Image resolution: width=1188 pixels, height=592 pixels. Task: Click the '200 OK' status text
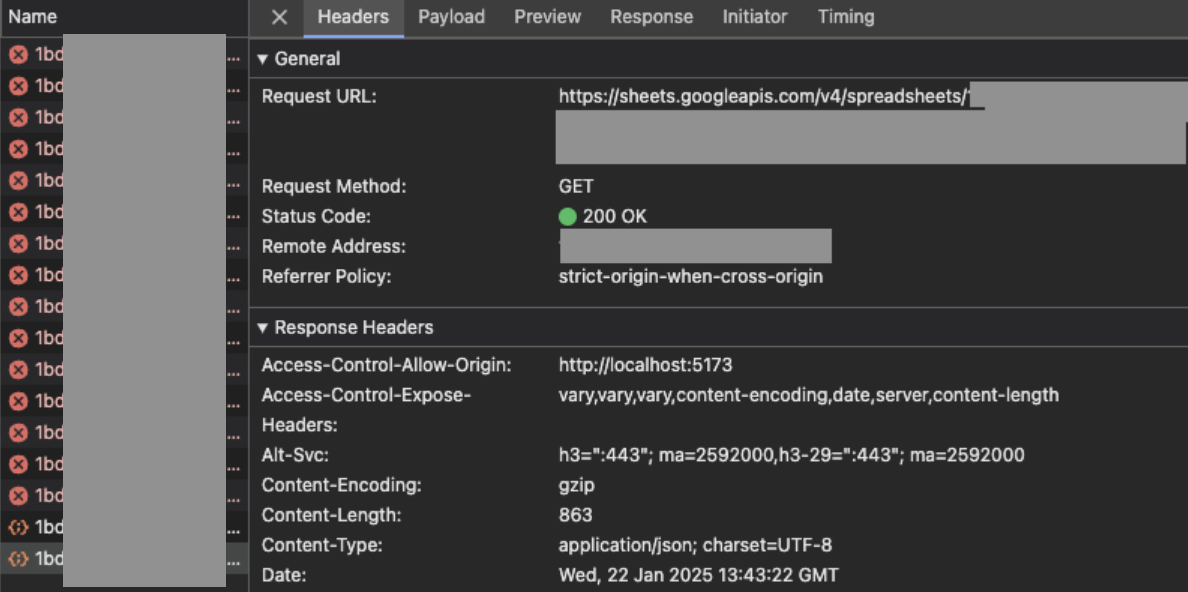[615, 217]
